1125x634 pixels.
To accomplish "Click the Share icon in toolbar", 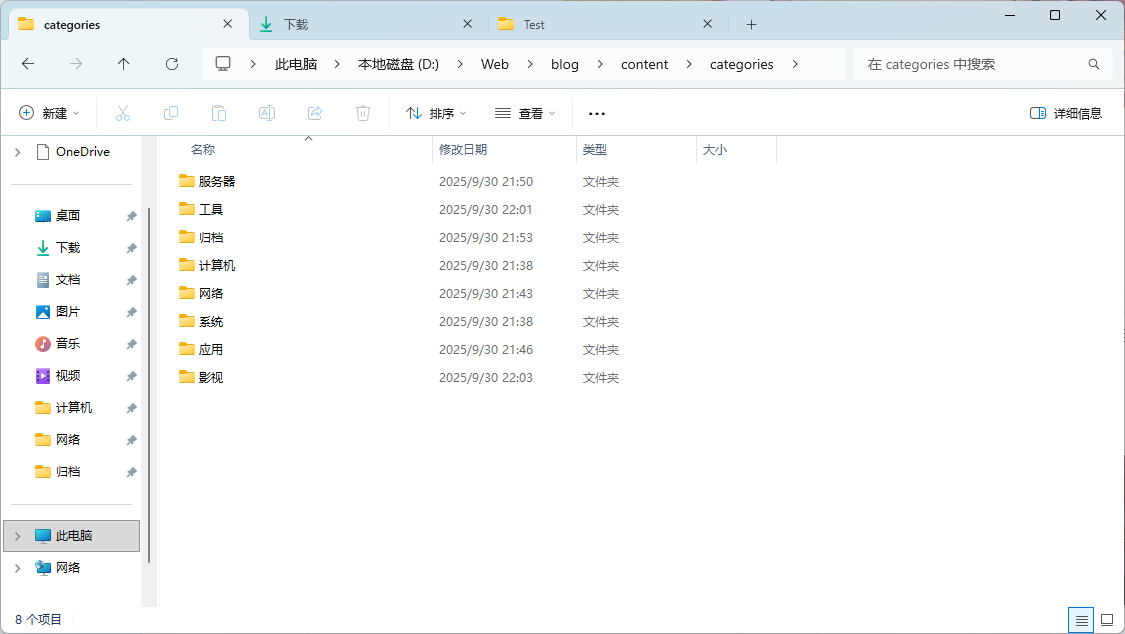I will (315, 114).
